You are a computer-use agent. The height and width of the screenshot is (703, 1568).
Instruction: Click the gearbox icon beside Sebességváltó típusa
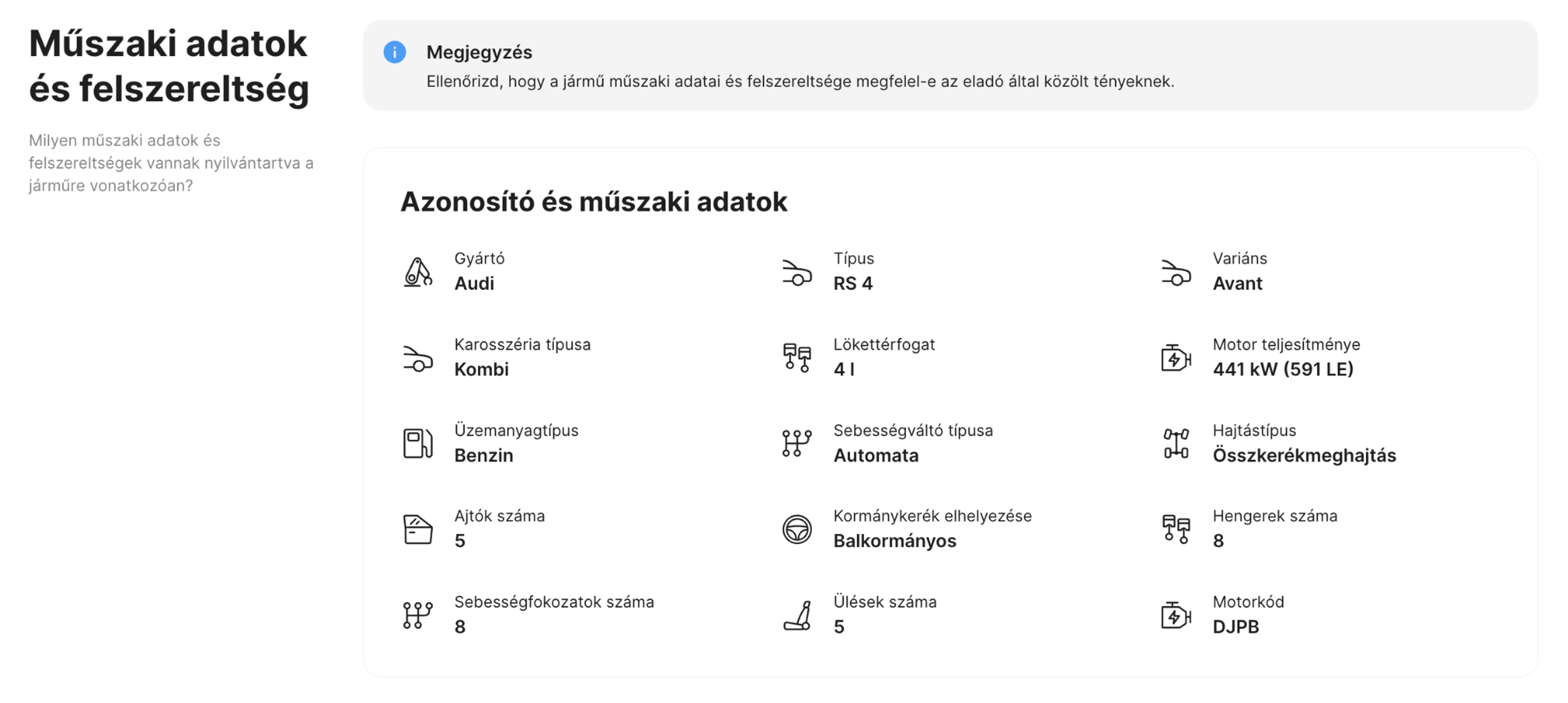pyautogui.click(x=797, y=444)
